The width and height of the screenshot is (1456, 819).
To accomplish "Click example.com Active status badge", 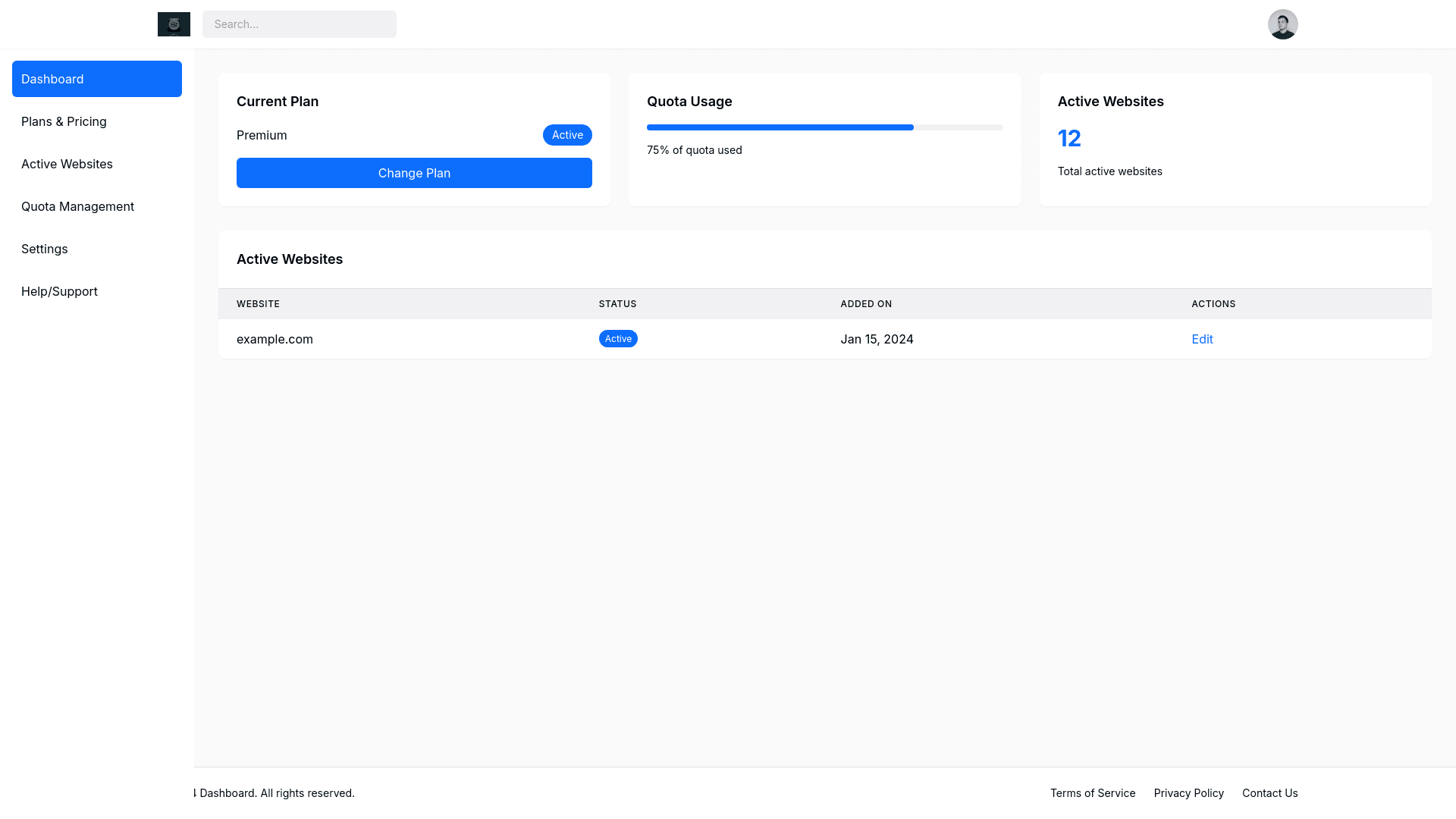I will pyautogui.click(x=618, y=339).
